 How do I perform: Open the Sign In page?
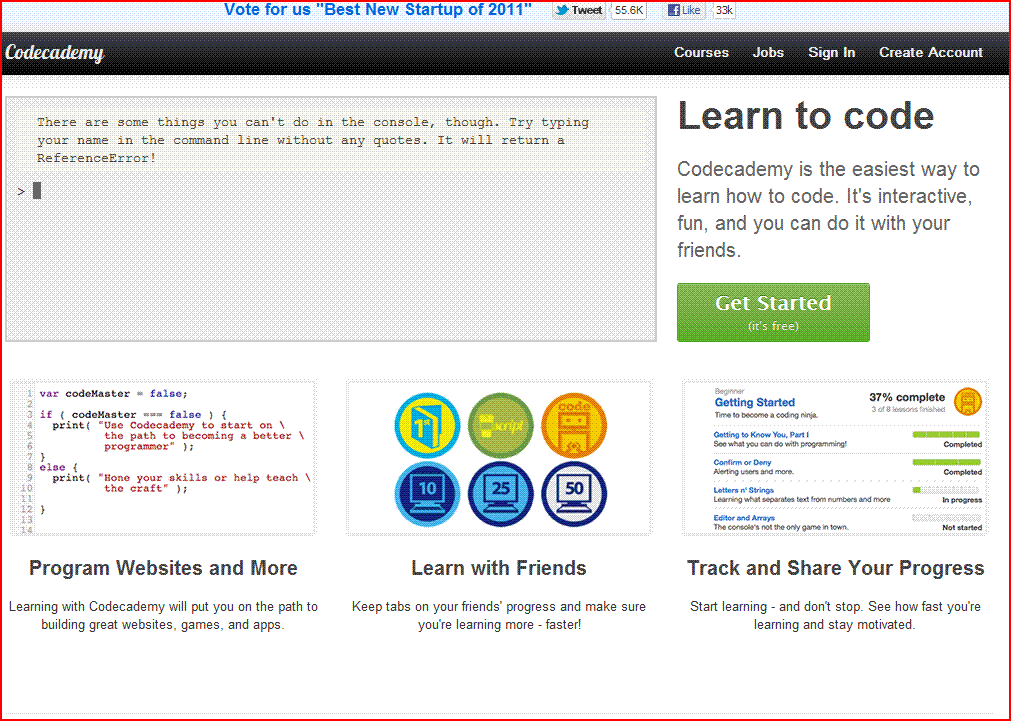[832, 53]
